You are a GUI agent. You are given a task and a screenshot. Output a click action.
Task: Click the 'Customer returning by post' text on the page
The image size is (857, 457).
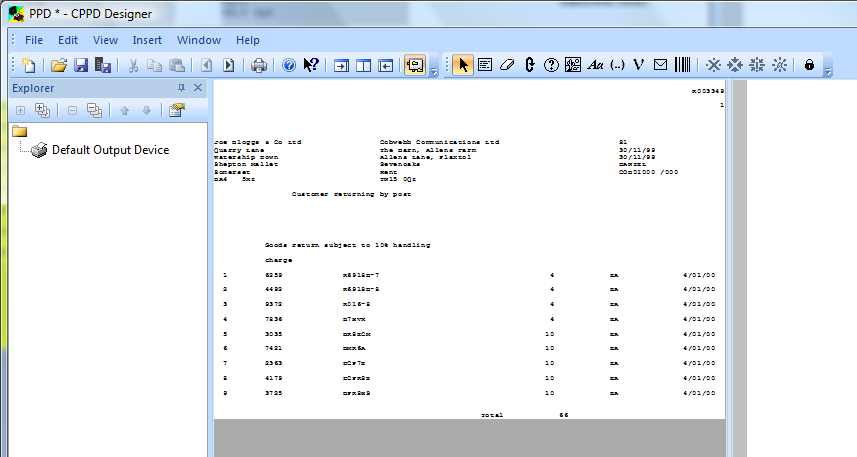point(351,194)
